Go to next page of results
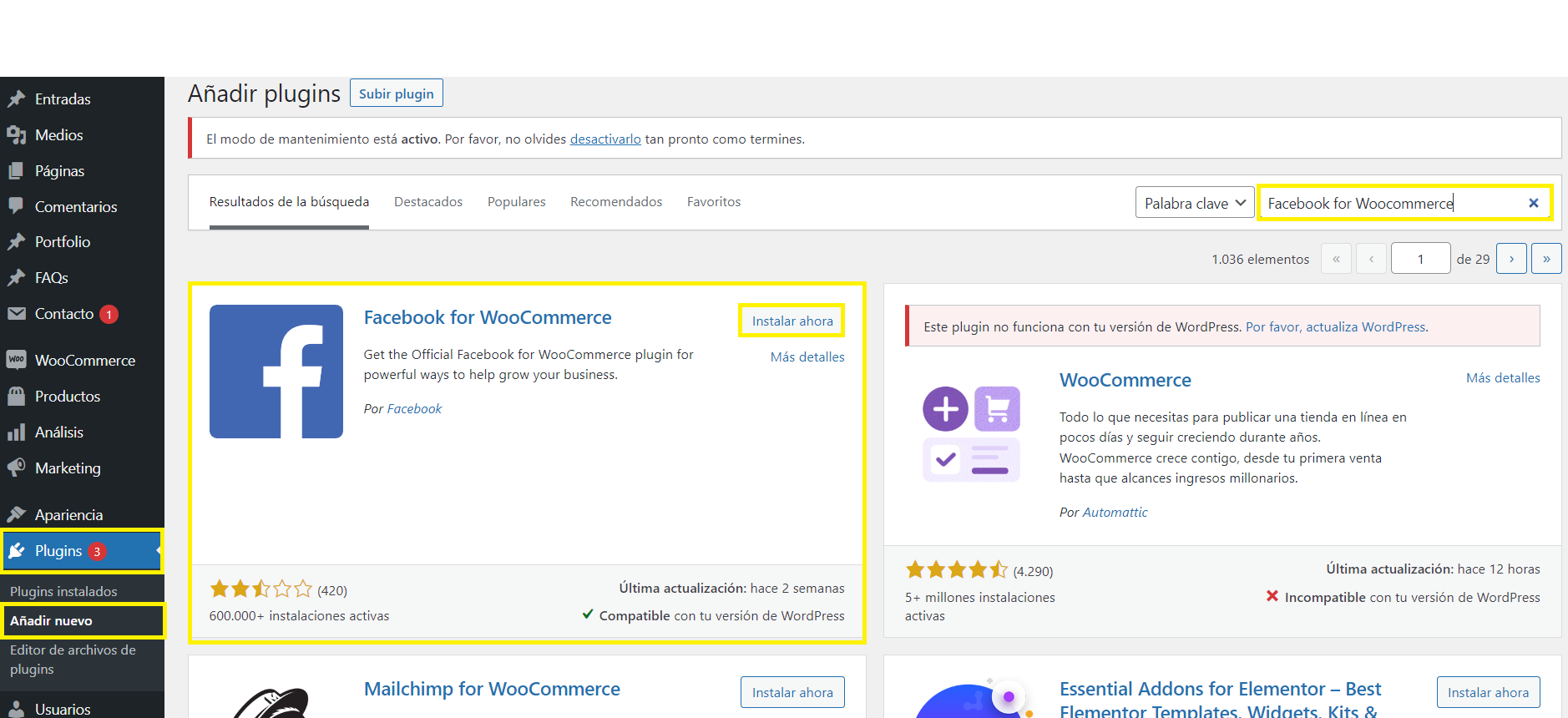The image size is (1568, 718). coord(1511,259)
